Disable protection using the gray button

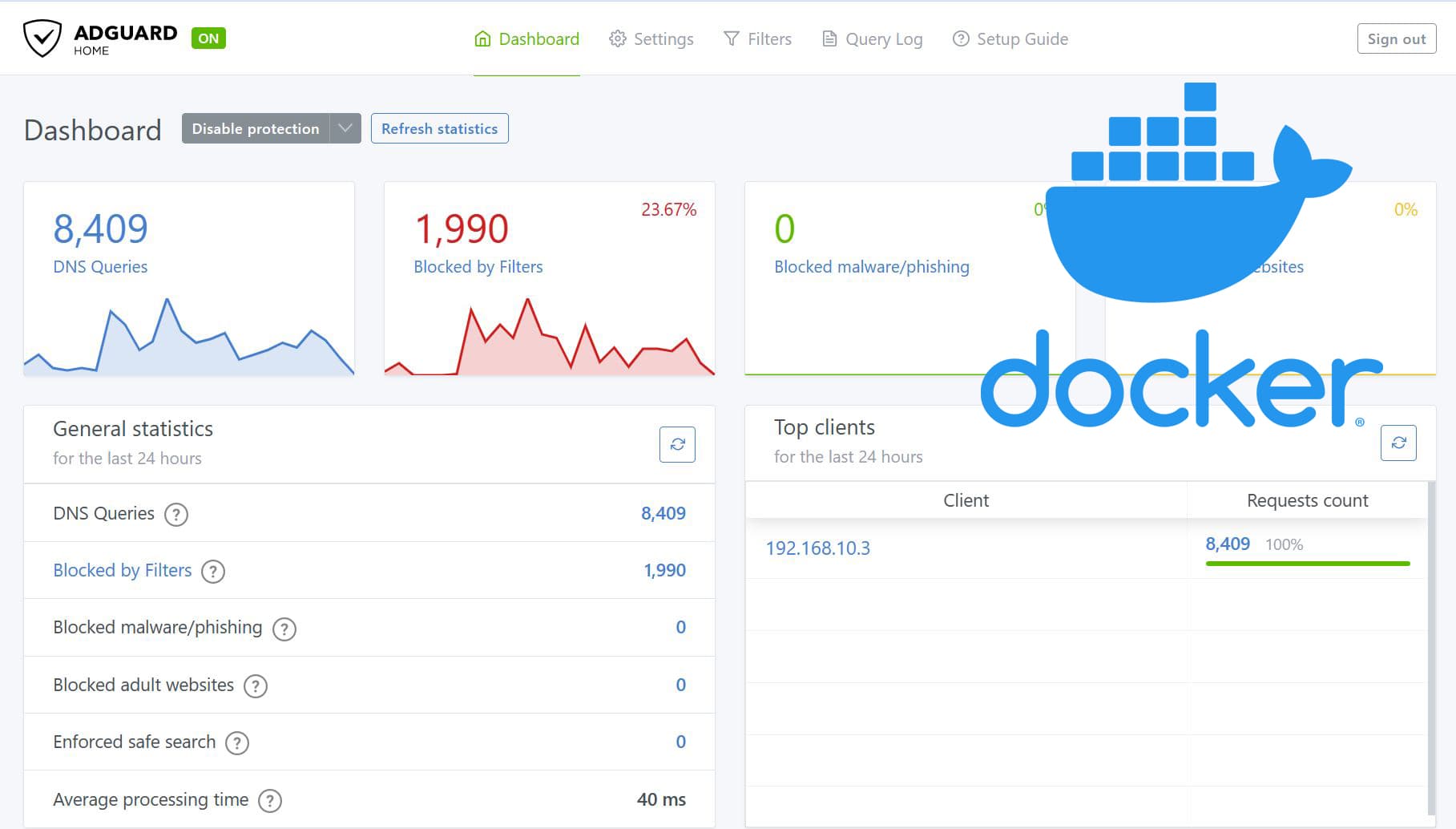coord(255,128)
